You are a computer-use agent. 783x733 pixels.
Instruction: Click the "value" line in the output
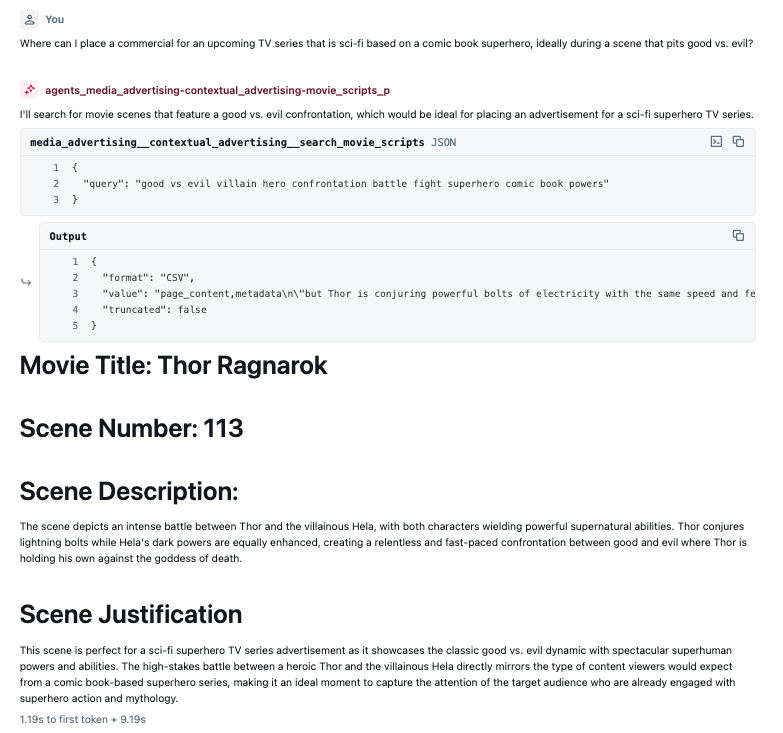point(420,294)
